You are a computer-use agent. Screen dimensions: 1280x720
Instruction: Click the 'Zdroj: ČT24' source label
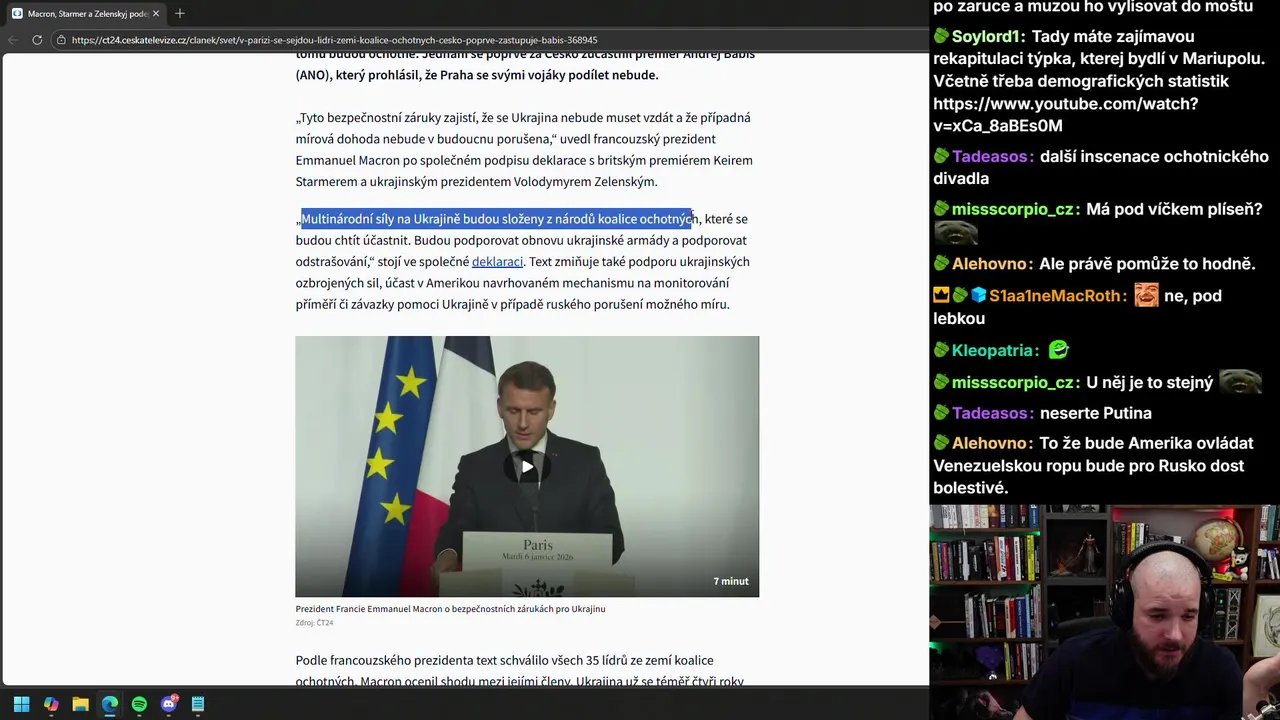314,623
